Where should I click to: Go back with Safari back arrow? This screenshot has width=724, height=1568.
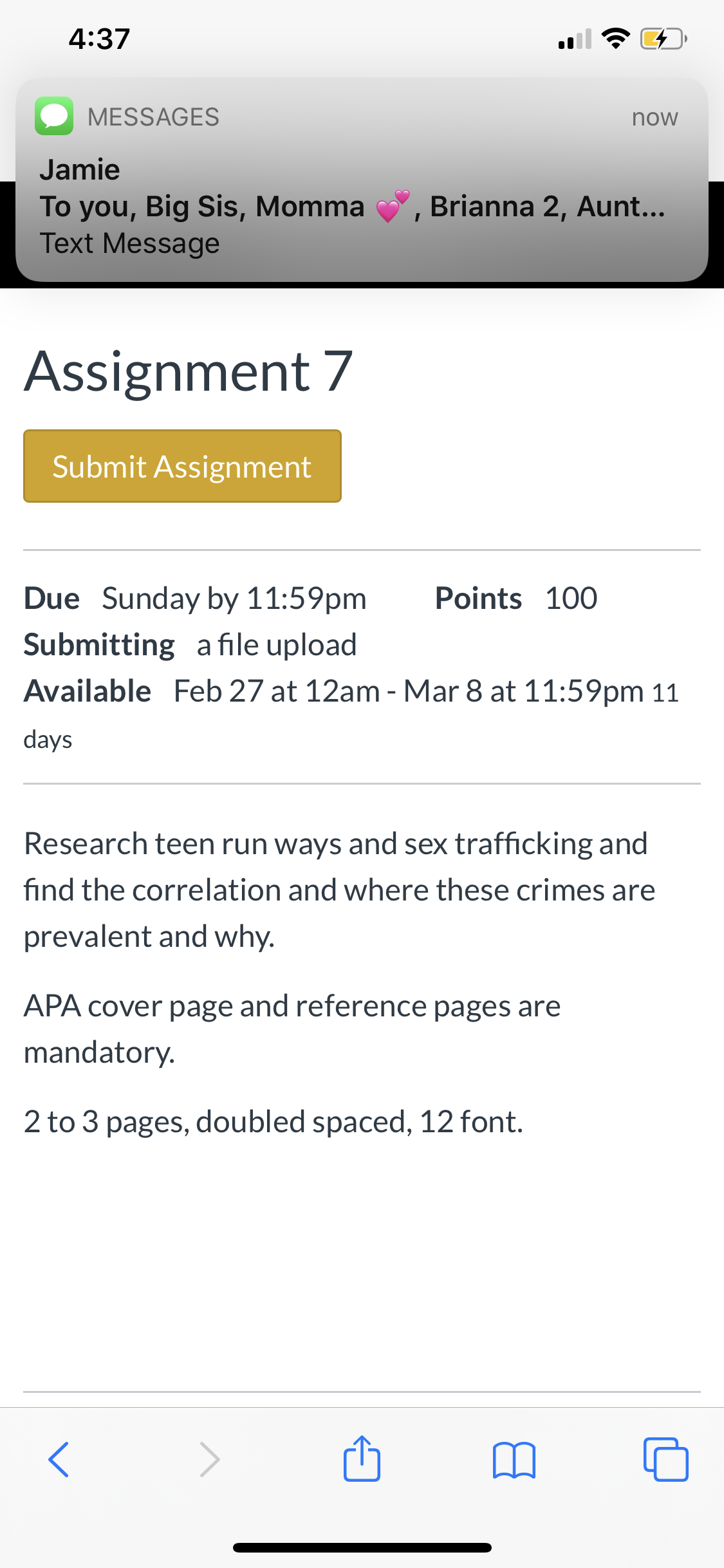[59, 1459]
